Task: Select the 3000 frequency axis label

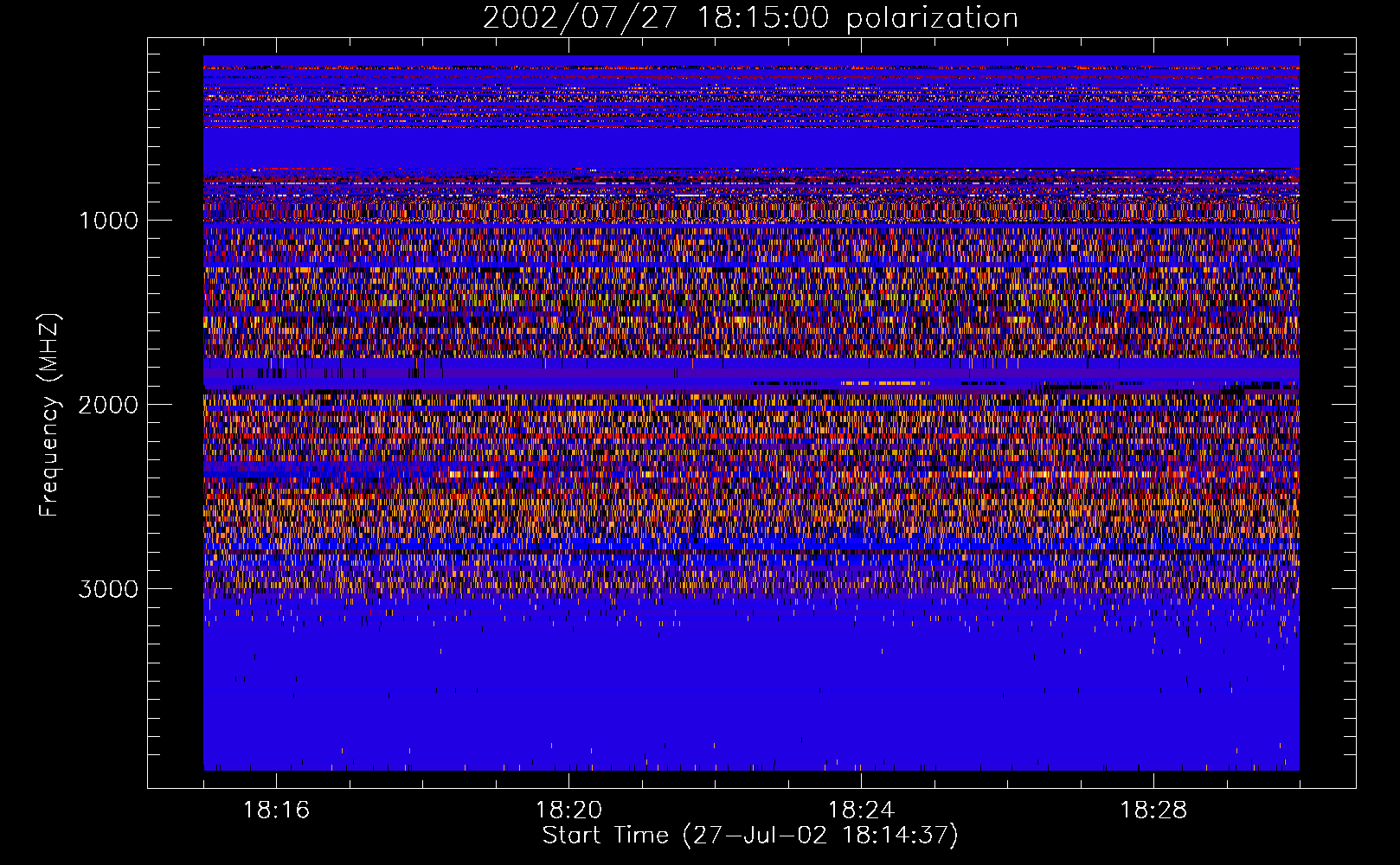Action: (x=108, y=589)
